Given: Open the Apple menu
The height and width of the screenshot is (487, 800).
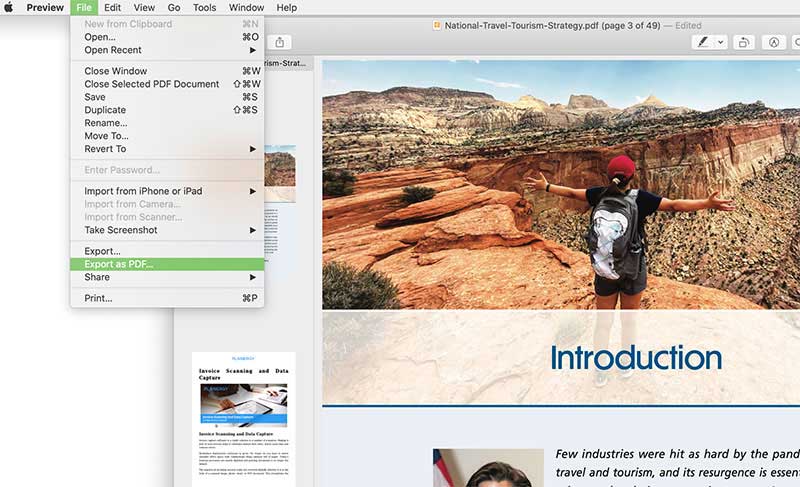Looking at the screenshot, I should point(9,7).
